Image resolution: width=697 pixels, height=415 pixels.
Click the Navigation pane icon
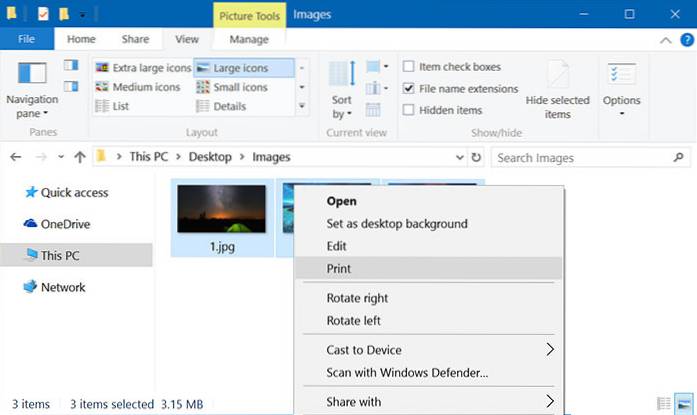tap(32, 76)
